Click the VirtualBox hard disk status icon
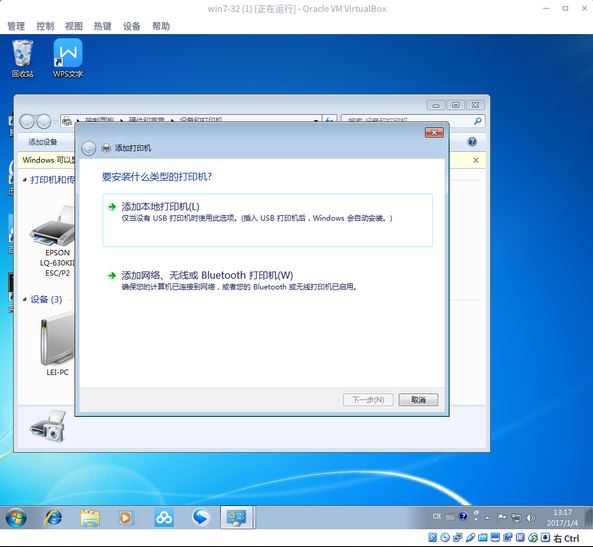This screenshot has width=593, height=547. [433, 538]
